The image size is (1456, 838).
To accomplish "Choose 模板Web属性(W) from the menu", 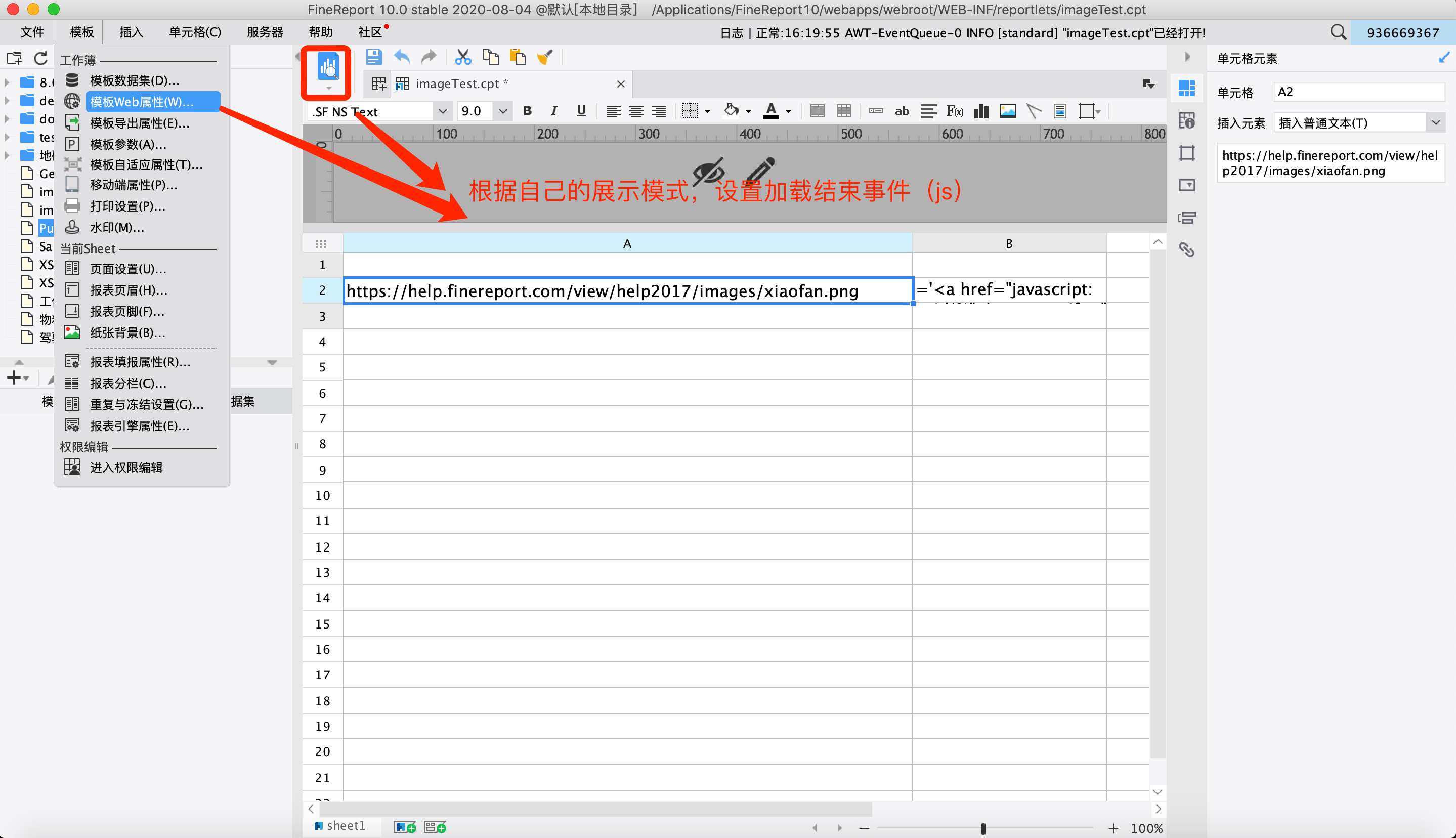I will [x=142, y=102].
